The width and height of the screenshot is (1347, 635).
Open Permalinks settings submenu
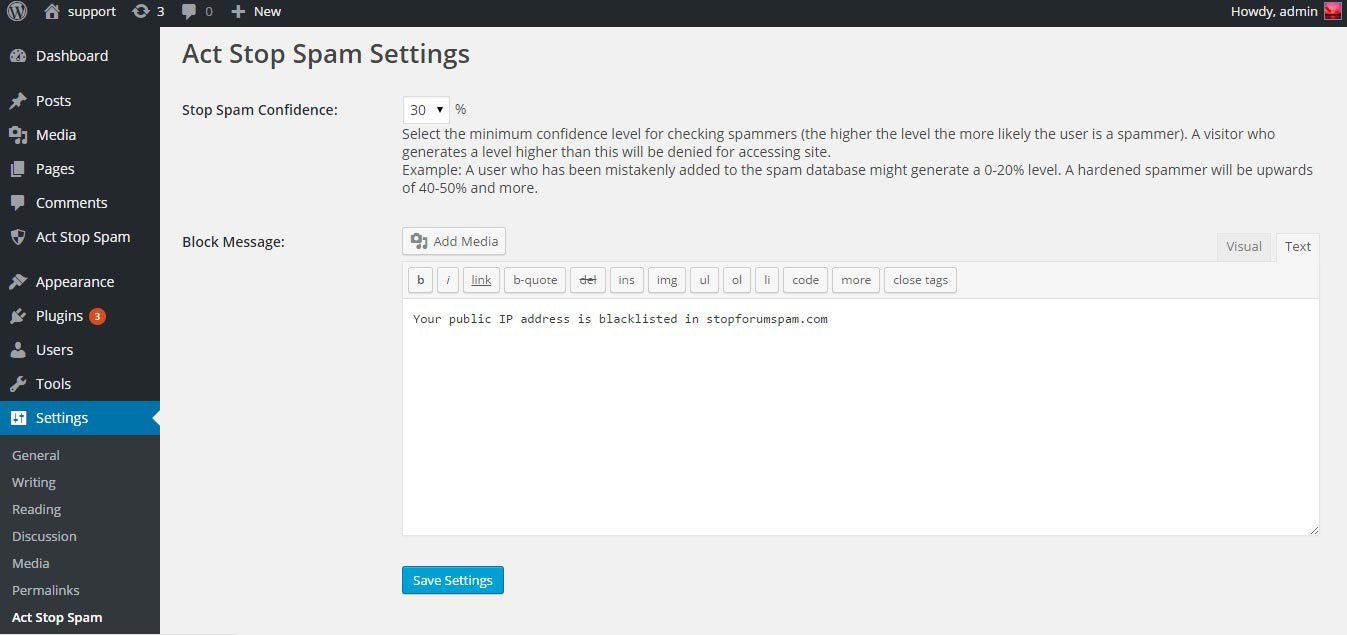click(x=46, y=590)
